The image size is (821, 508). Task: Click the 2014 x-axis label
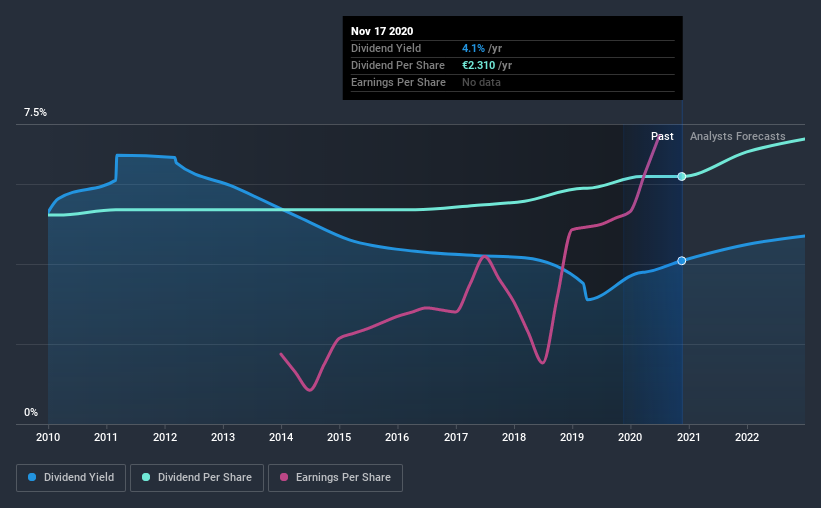[281, 437]
